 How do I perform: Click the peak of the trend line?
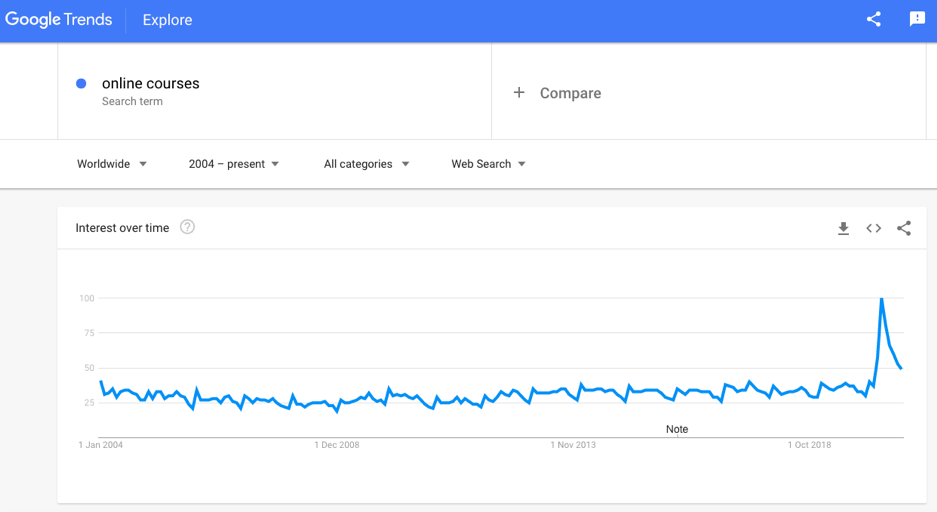click(881, 299)
